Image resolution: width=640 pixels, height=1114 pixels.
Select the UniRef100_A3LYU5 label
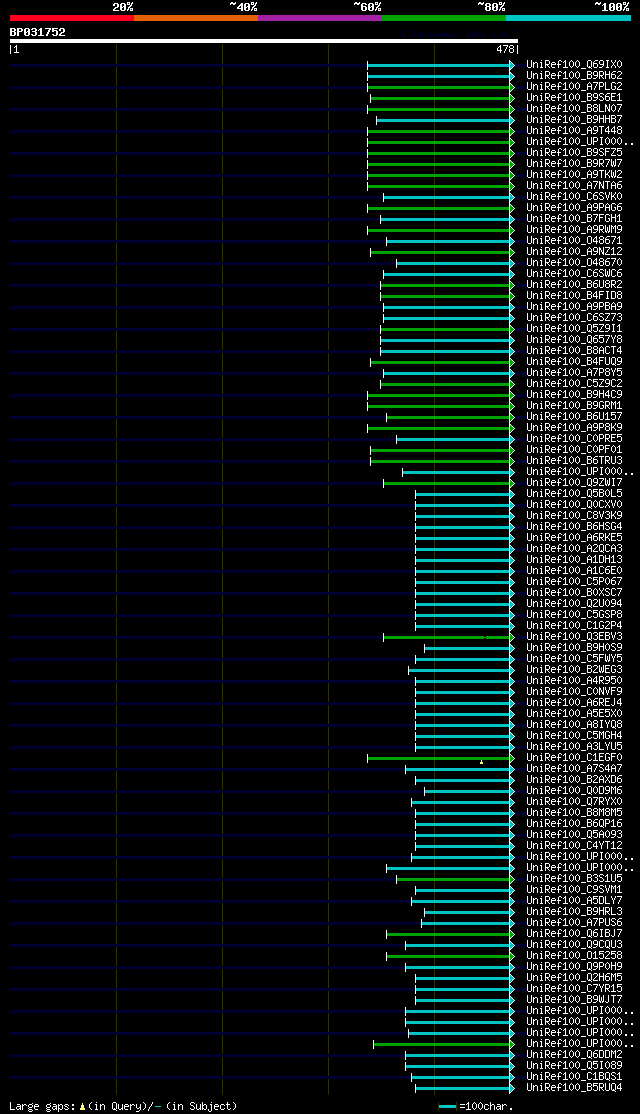(575, 747)
